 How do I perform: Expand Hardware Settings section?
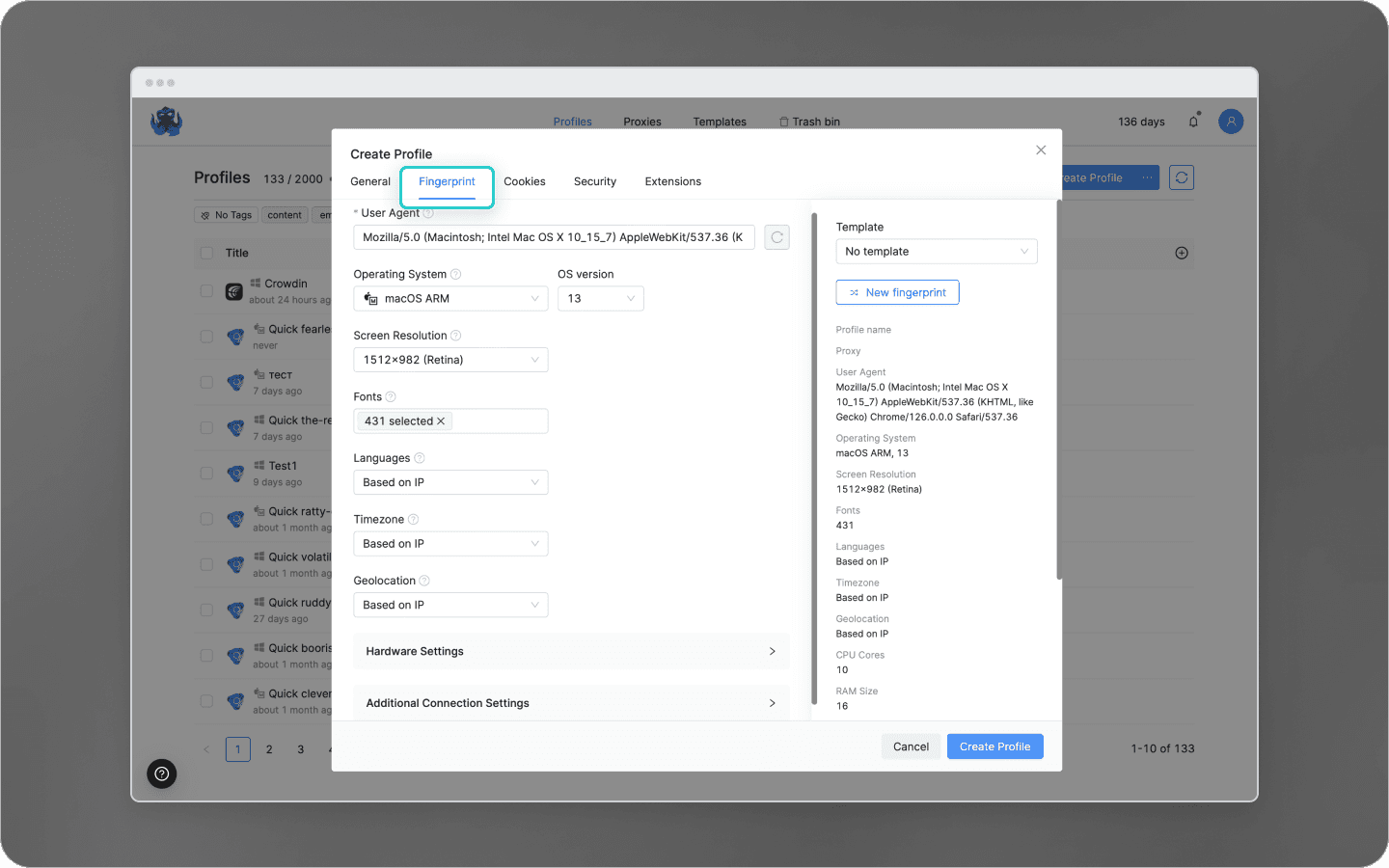click(x=571, y=651)
